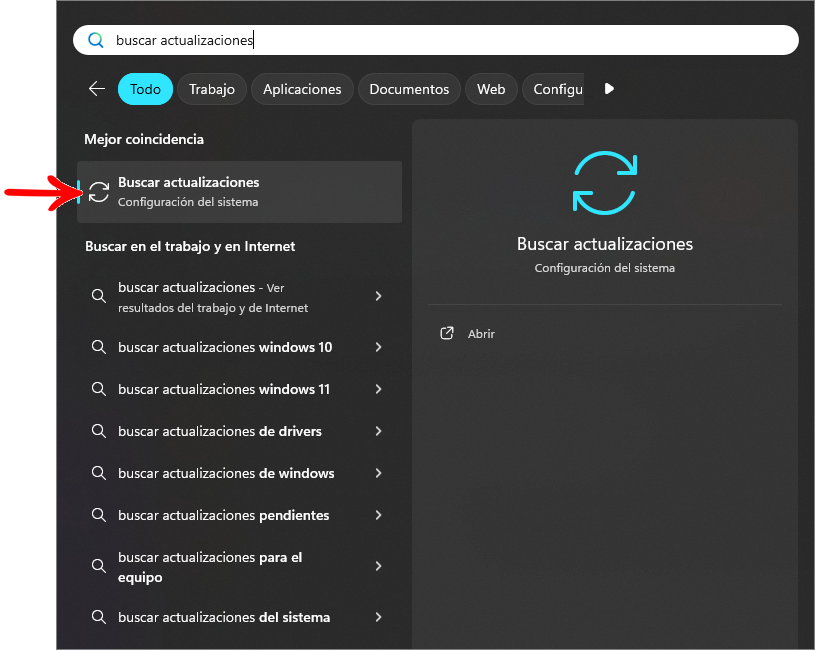Expand the 'windows 11' suggestion chevron

(x=378, y=389)
